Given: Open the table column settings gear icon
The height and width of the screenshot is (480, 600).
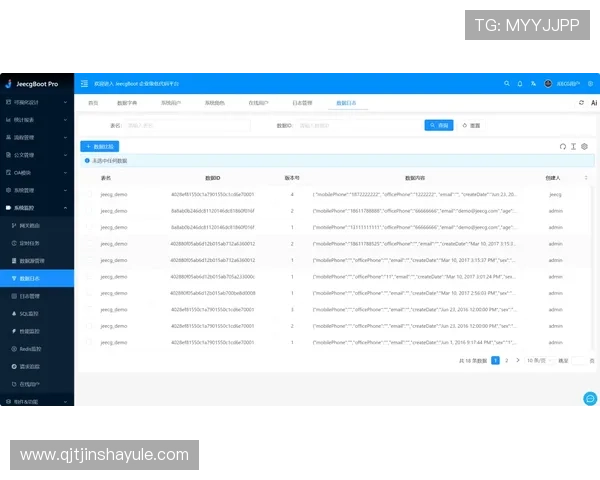Looking at the screenshot, I should coord(585,146).
